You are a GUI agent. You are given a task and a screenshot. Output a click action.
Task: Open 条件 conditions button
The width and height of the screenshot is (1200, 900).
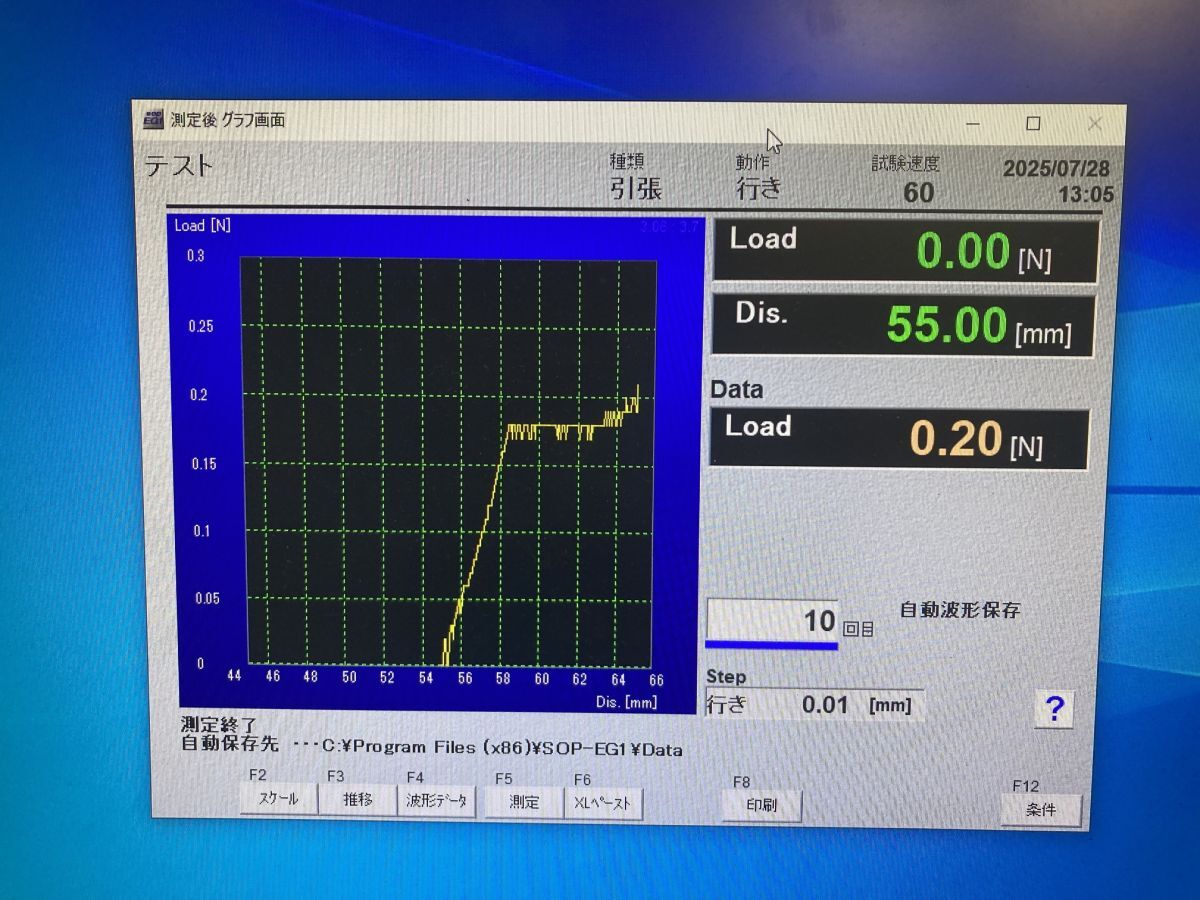[x=1041, y=810]
